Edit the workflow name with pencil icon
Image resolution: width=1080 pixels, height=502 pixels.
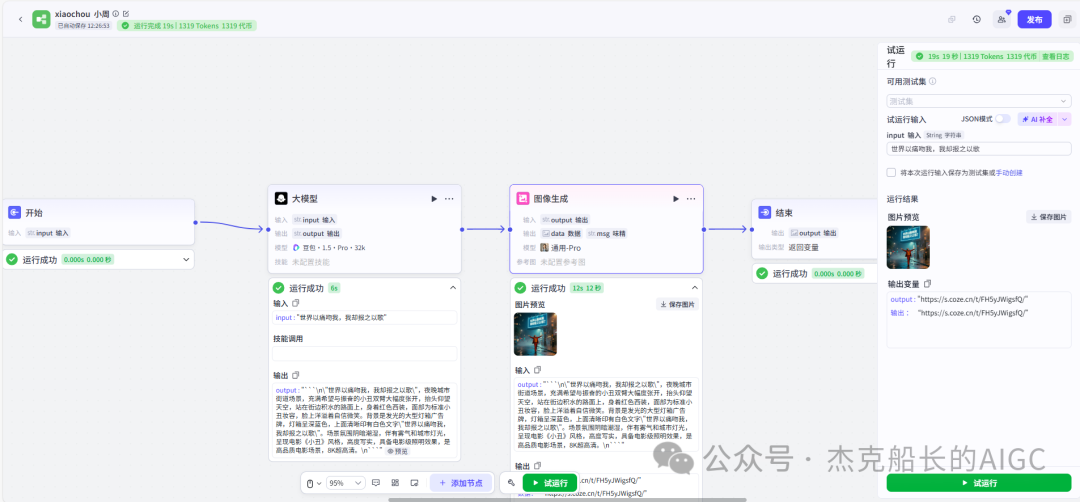point(125,14)
